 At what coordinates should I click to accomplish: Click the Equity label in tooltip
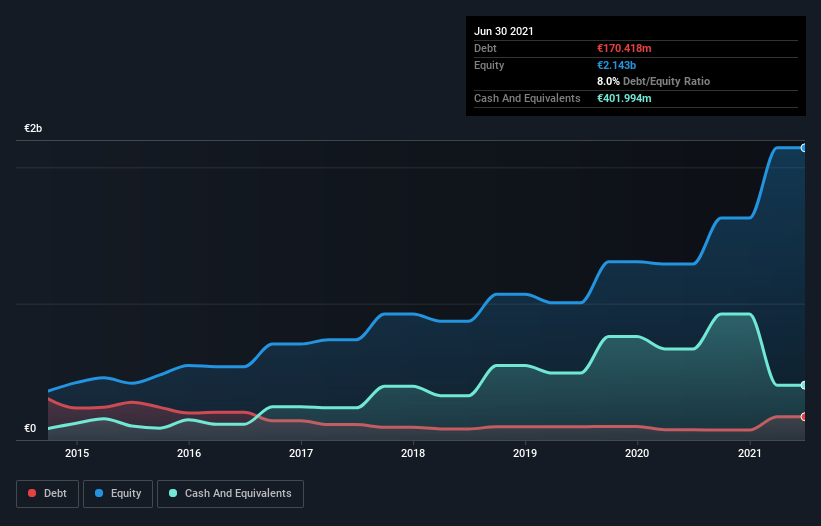pos(489,65)
